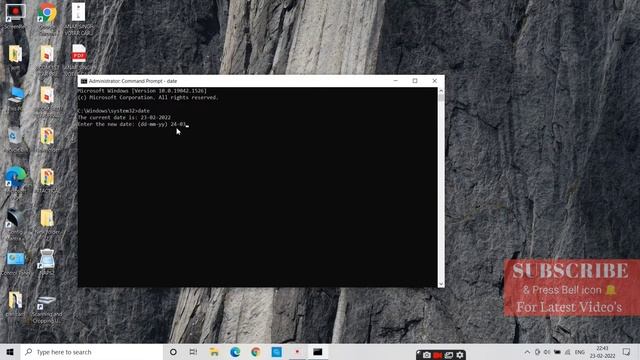This screenshot has height=360, width=640.
Task: Click the Command Prompt title bar icon
Action: (84, 81)
